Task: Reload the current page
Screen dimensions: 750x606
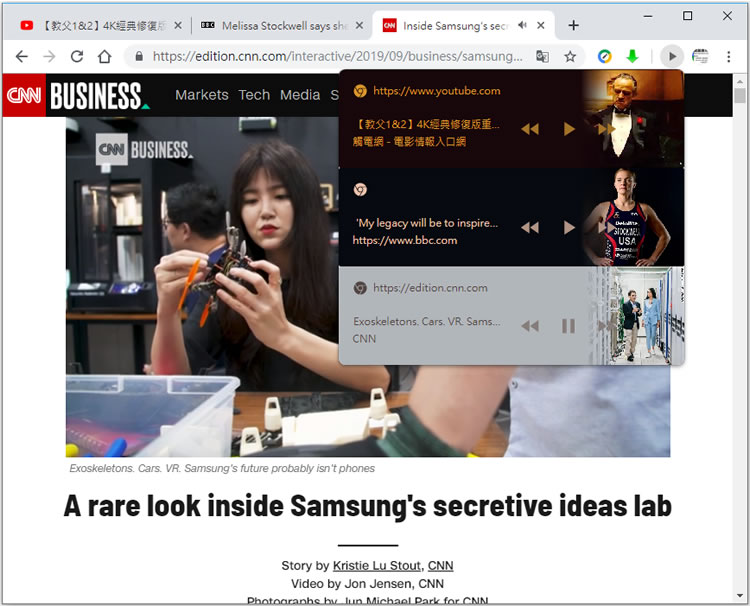Action: (77, 57)
